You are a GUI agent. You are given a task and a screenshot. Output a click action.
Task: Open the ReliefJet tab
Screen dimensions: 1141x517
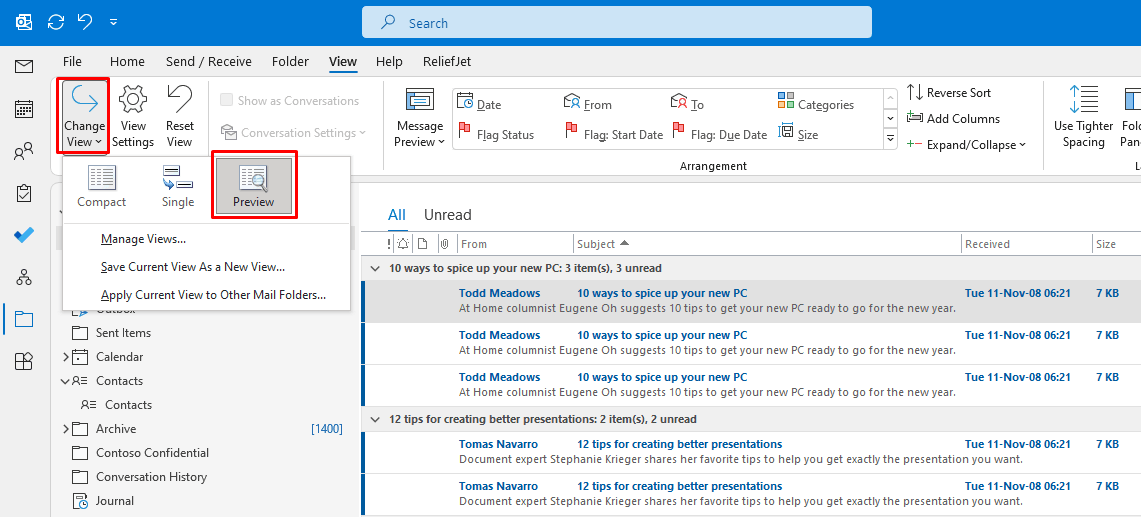pyautogui.click(x=448, y=62)
